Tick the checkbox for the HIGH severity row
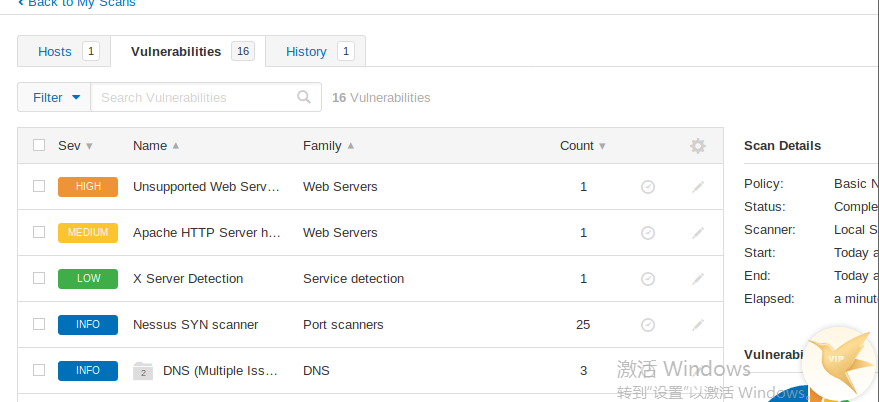This screenshot has width=879, height=402. tap(39, 186)
